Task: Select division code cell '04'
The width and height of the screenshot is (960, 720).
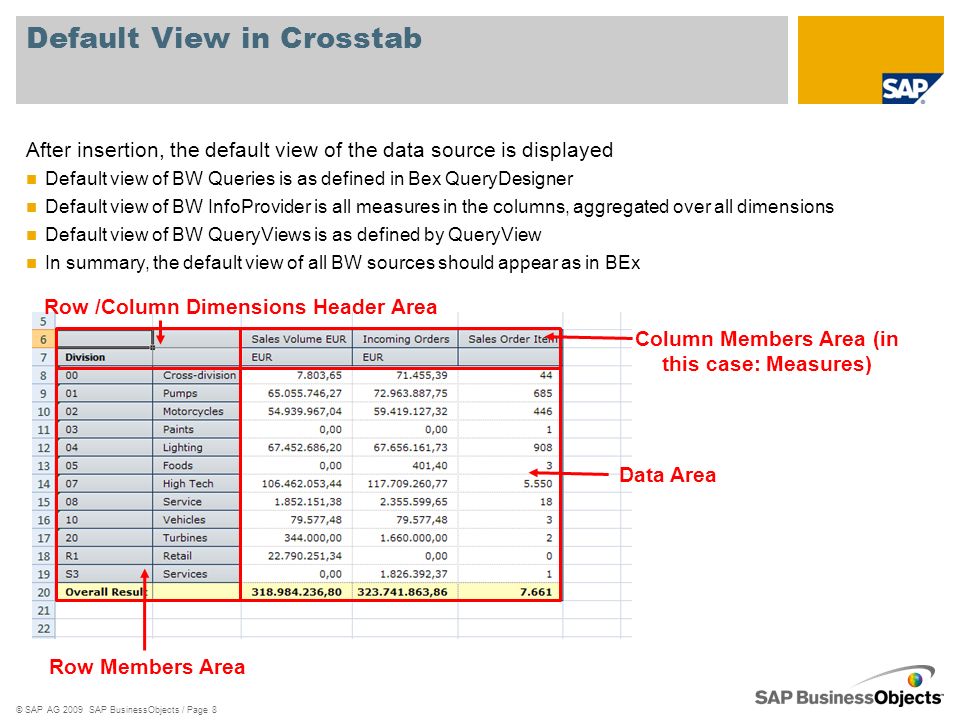Action: 104,448
